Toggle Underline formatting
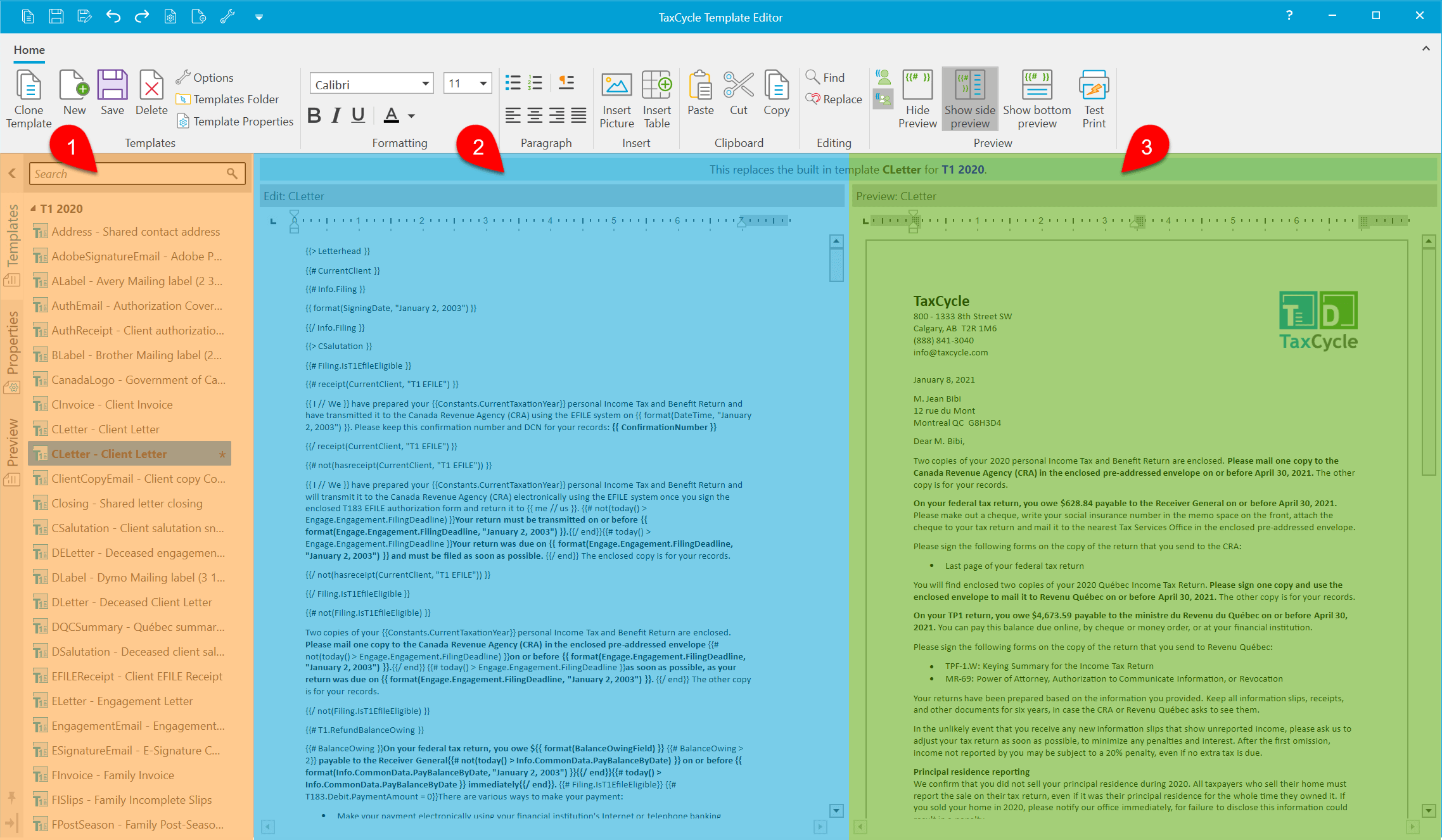This screenshot has width=1442, height=840. tap(358, 115)
